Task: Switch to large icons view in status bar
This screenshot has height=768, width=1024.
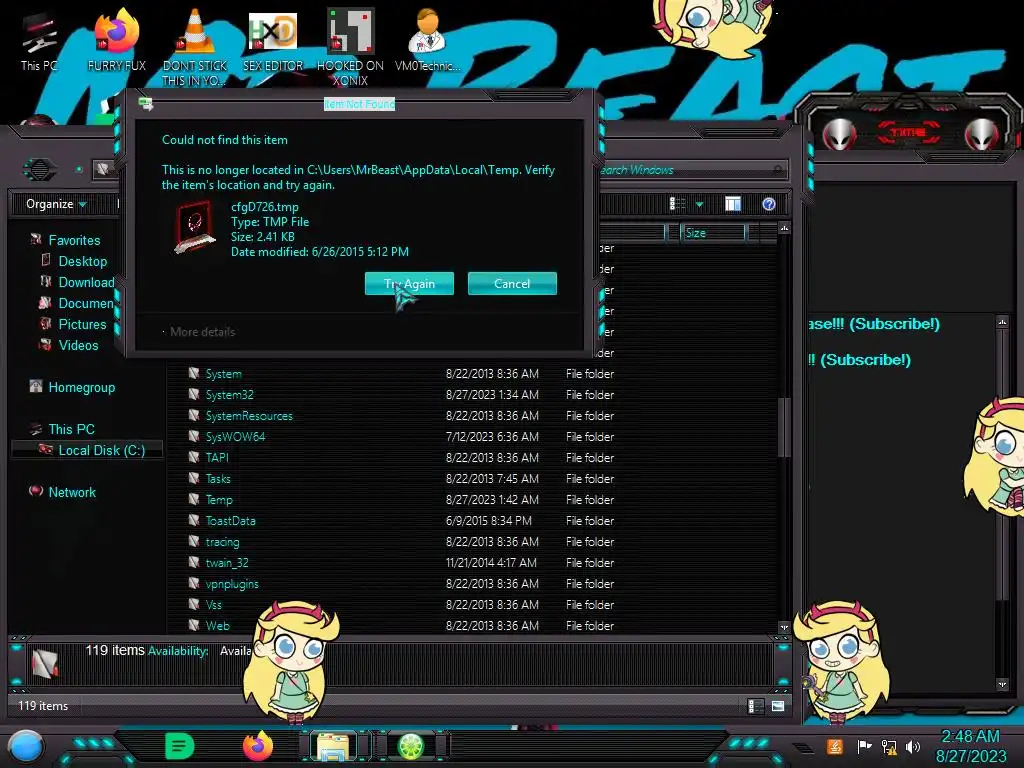Action: coord(778,706)
